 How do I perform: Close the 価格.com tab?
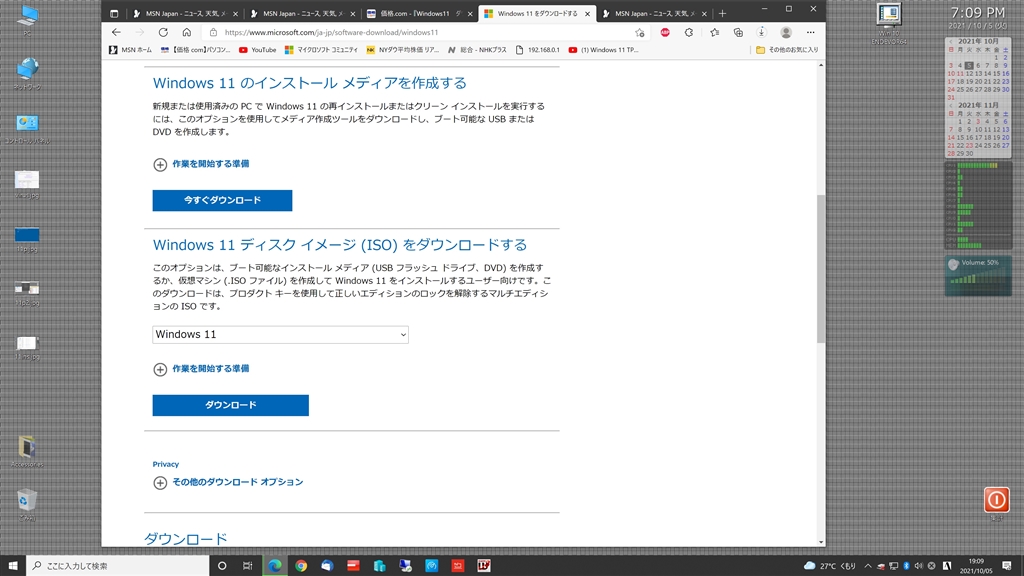[470, 14]
